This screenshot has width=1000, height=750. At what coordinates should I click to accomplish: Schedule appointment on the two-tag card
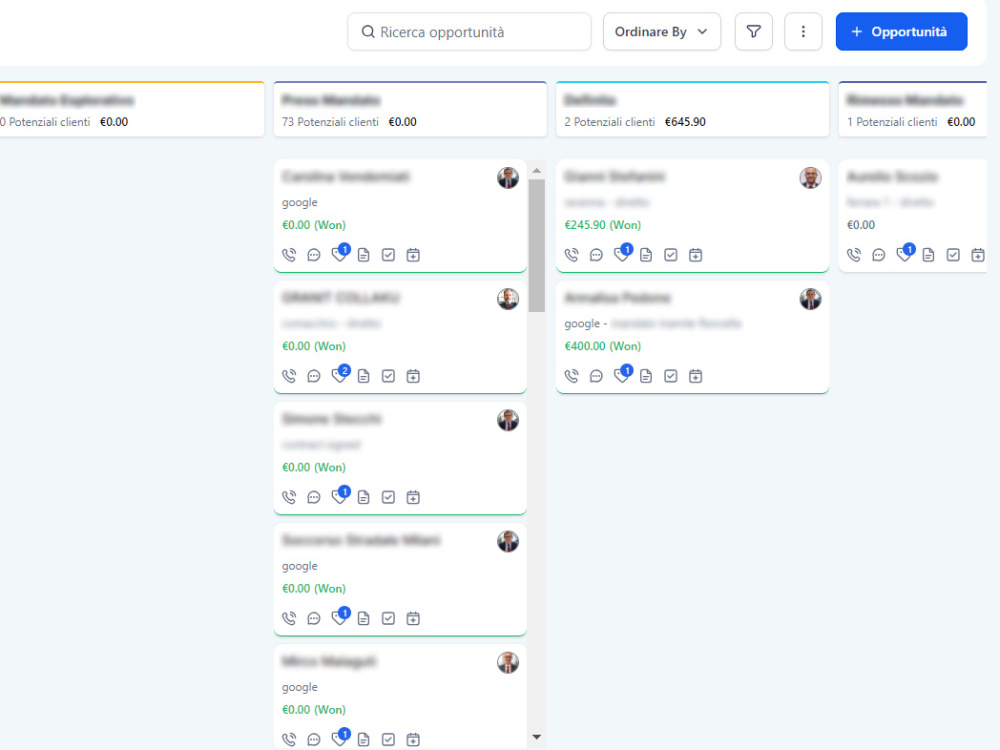coord(413,376)
